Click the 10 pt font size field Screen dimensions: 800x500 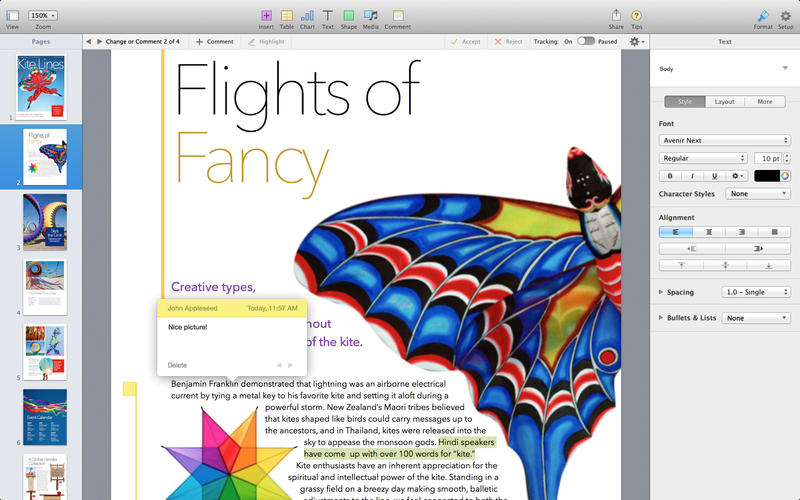click(768, 158)
